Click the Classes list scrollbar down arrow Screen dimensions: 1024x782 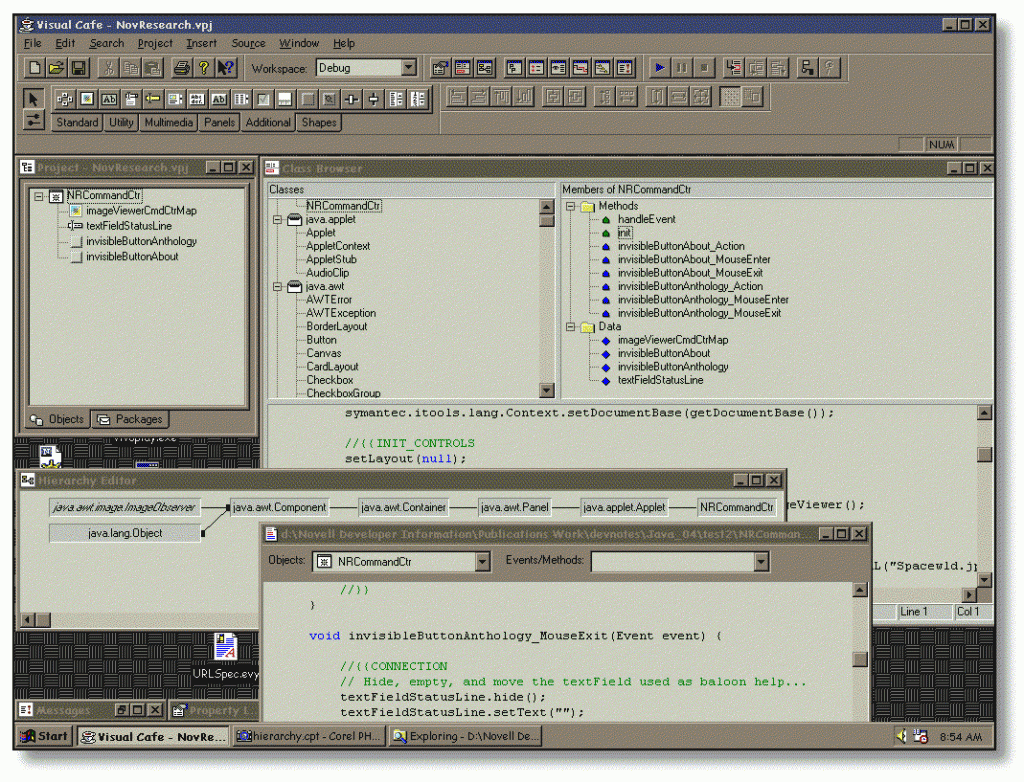(x=546, y=391)
